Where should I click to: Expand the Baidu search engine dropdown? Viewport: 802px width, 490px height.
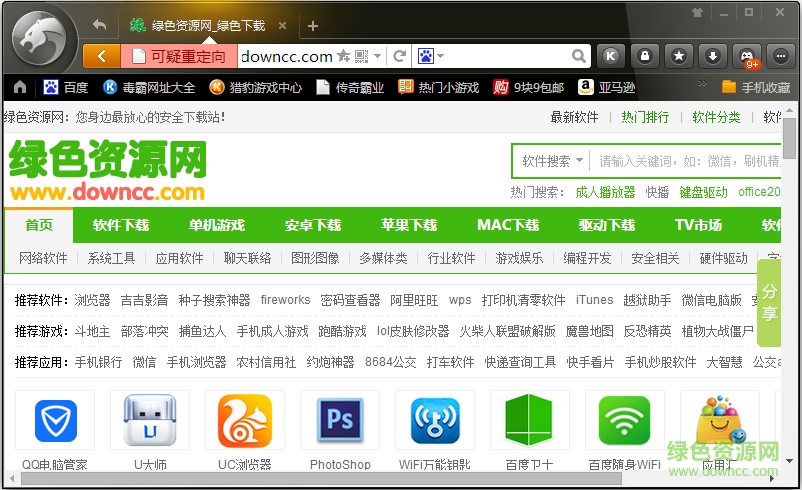(431, 56)
